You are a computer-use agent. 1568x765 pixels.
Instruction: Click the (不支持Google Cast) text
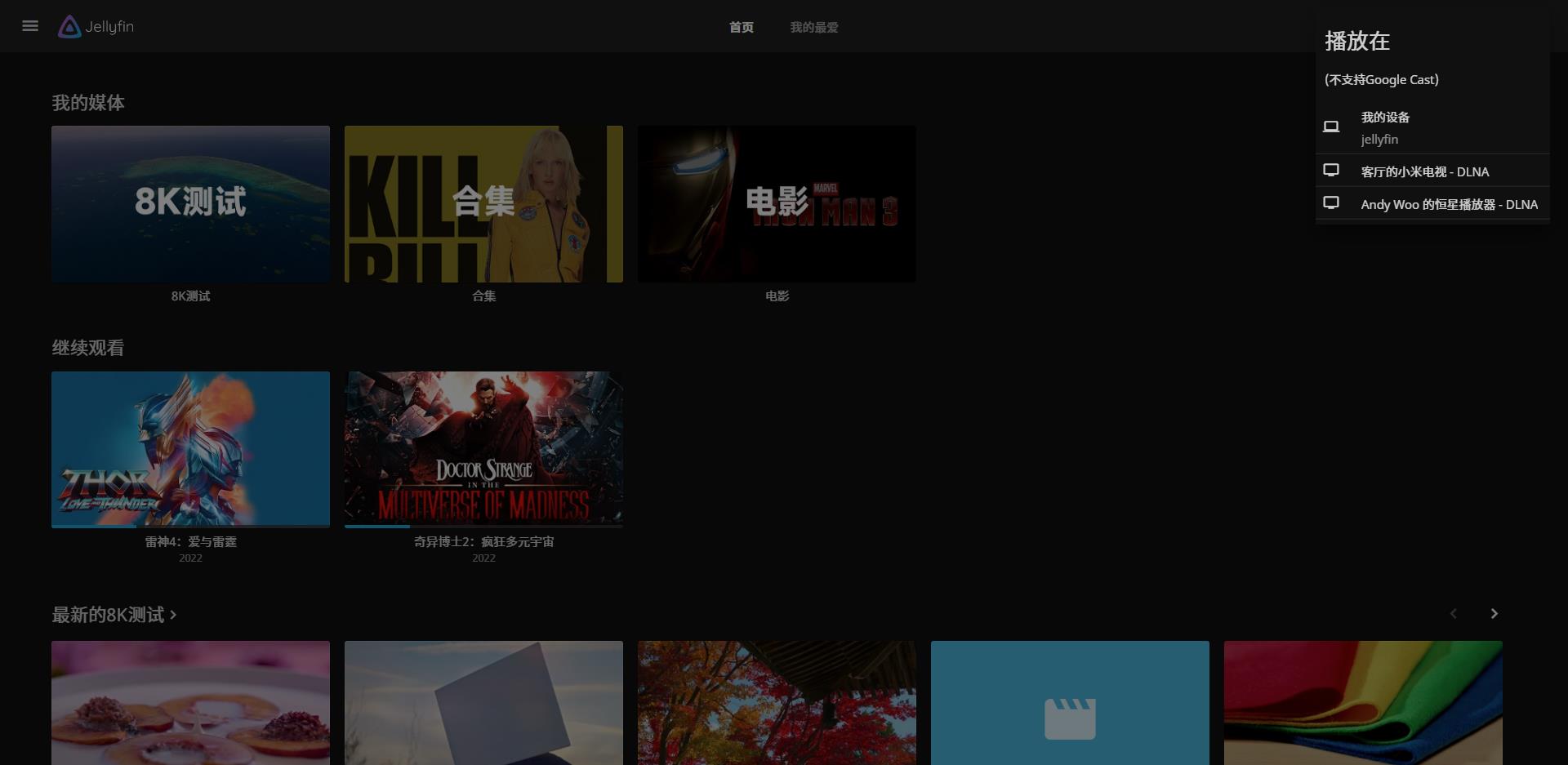(x=1382, y=79)
